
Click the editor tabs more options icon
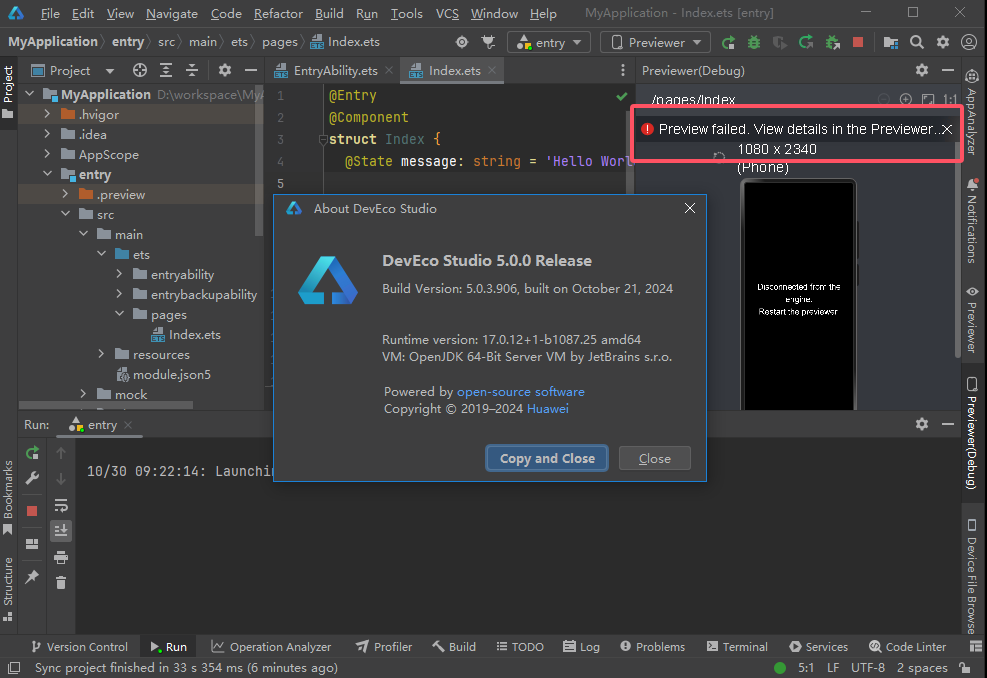pyautogui.click(x=623, y=71)
